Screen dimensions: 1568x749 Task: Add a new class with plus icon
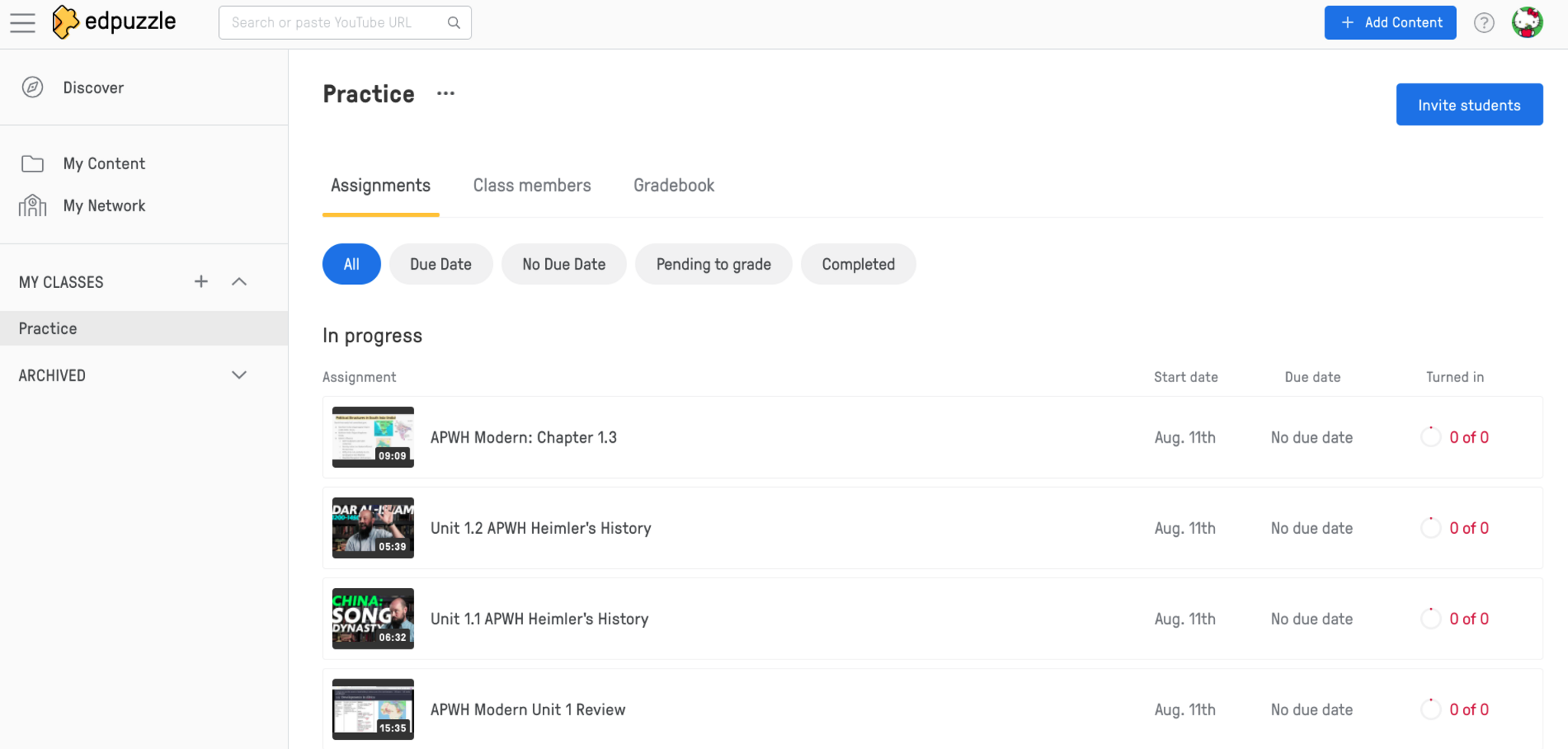[x=201, y=282]
